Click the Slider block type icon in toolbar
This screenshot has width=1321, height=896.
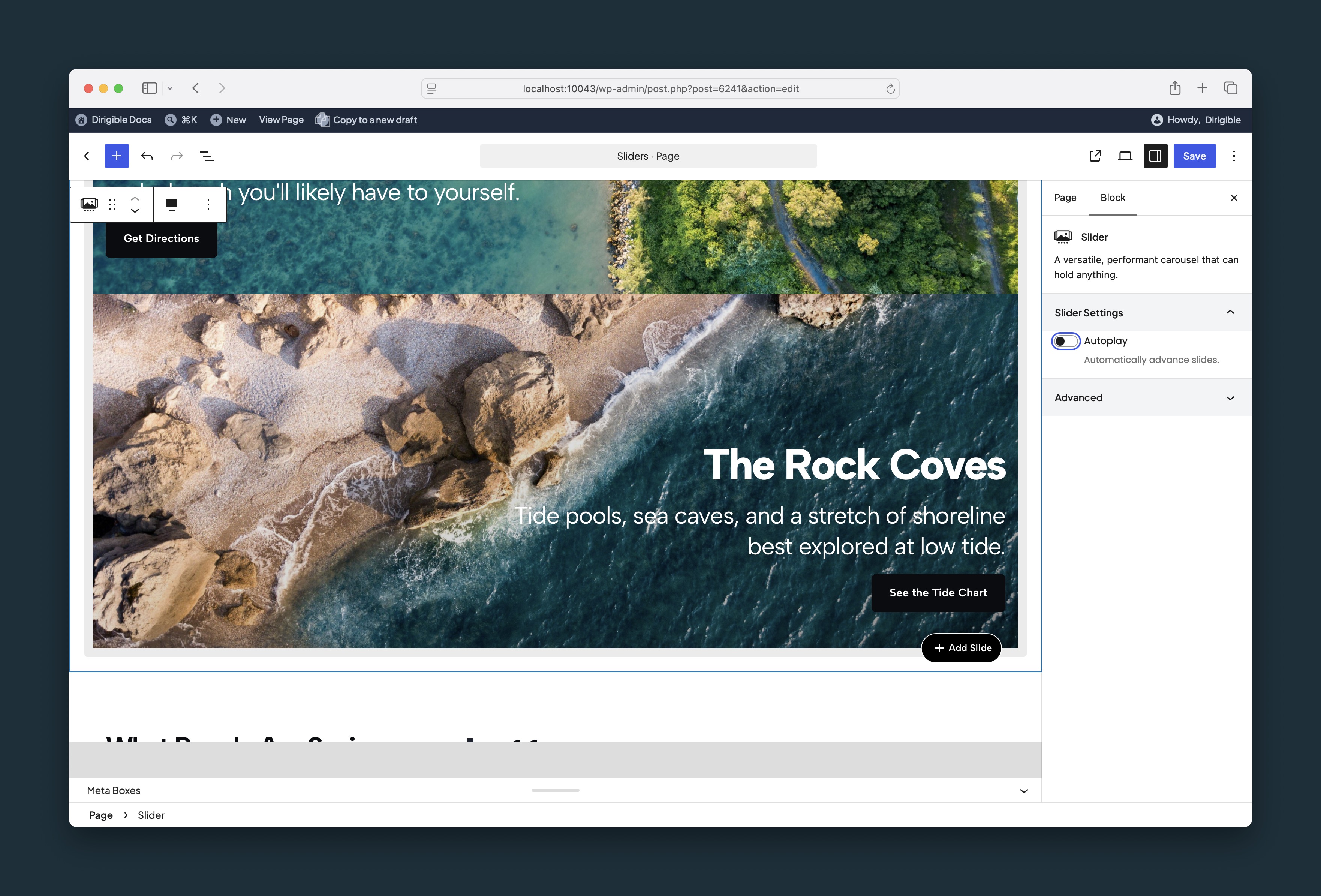(x=89, y=204)
